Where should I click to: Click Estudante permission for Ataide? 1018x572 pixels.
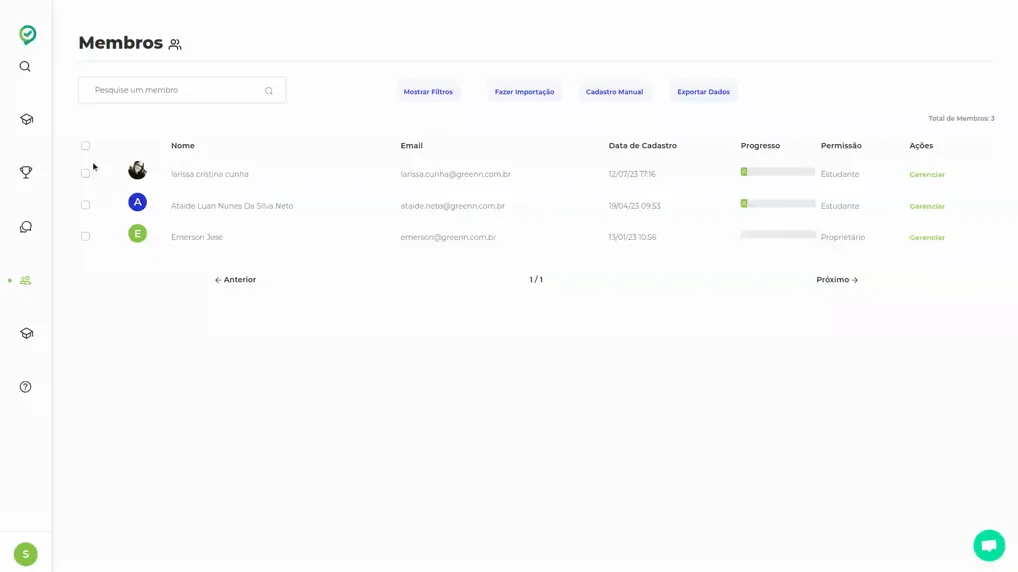tap(839, 206)
